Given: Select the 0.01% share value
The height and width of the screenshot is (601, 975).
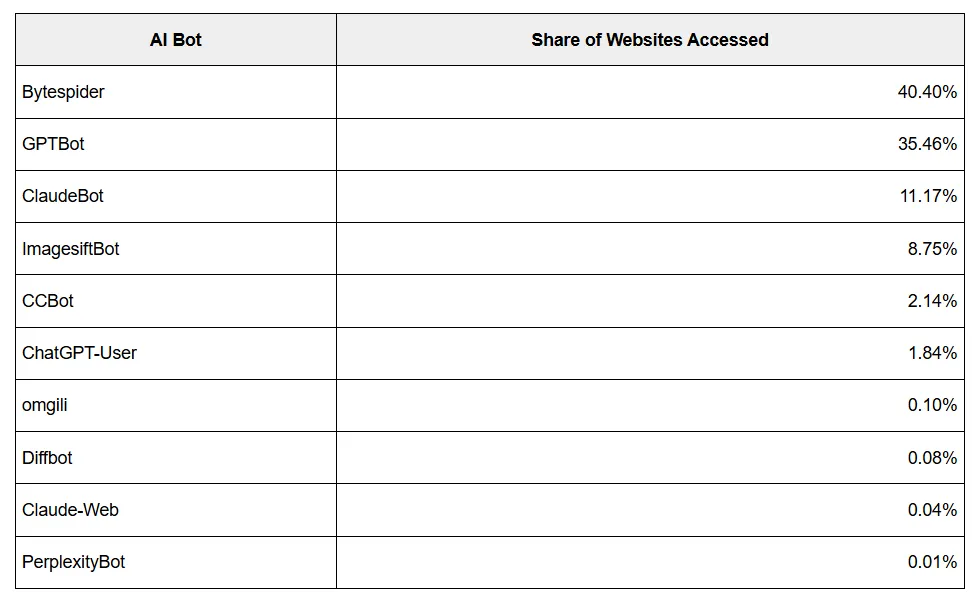Looking at the screenshot, I should click(x=932, y=562).
